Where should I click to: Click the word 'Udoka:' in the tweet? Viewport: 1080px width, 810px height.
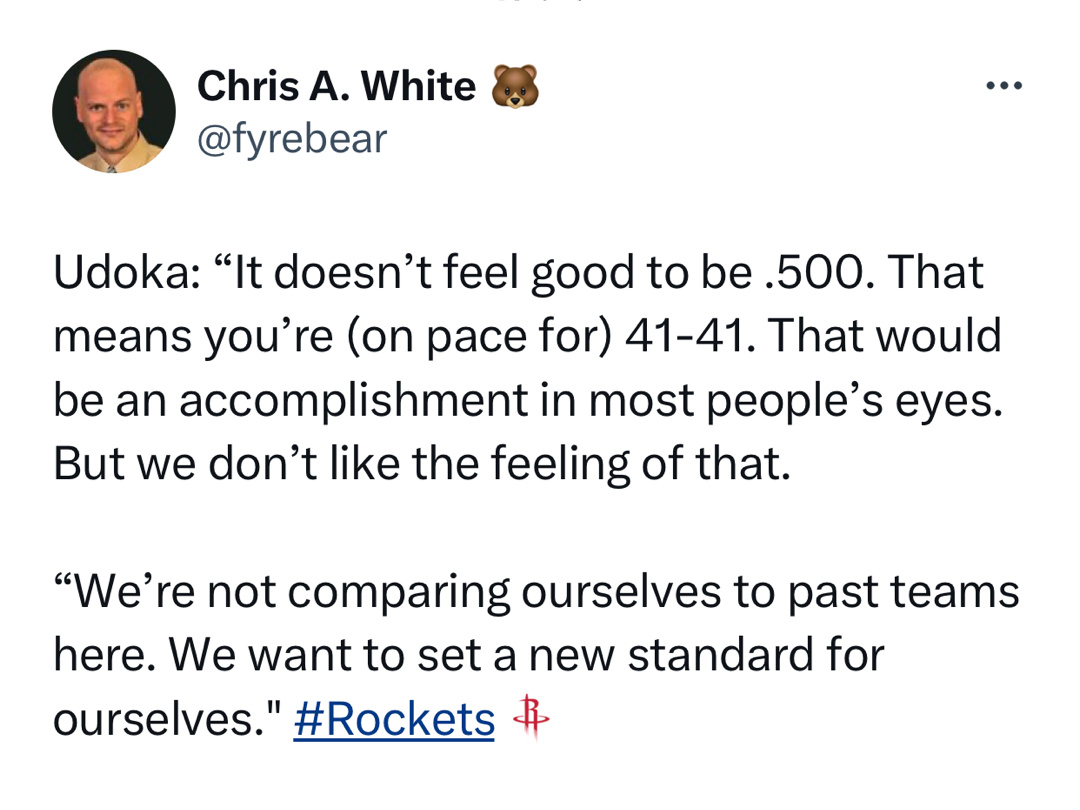(x=128, y=272)
